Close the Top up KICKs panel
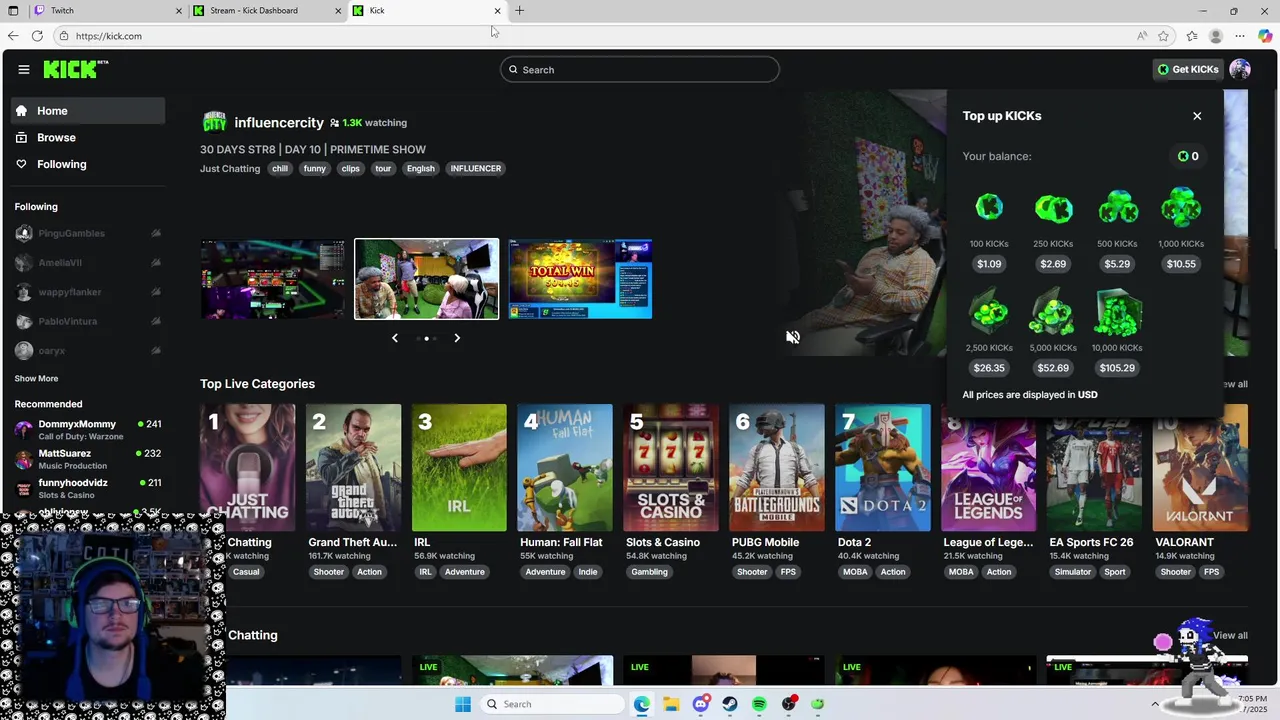The width and height of the screenshot is (1280, 720). pos(1197,116)
